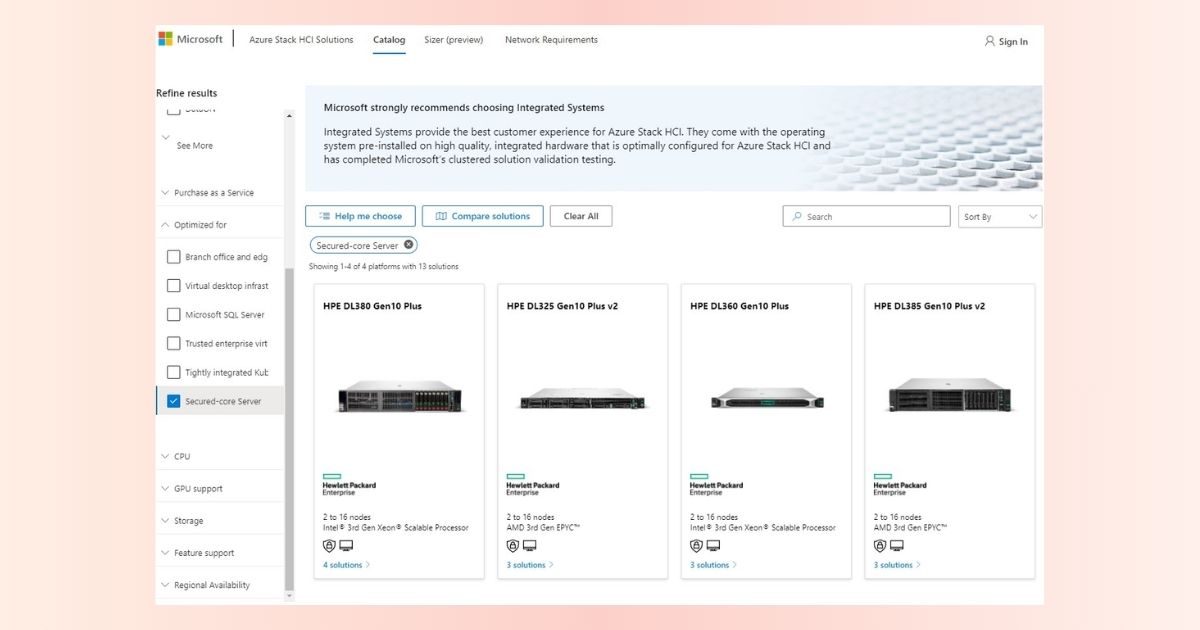Click the Sign In link
Image resolution: width=1200 pixels, height=630 pixels.
tap(1006, 41)
